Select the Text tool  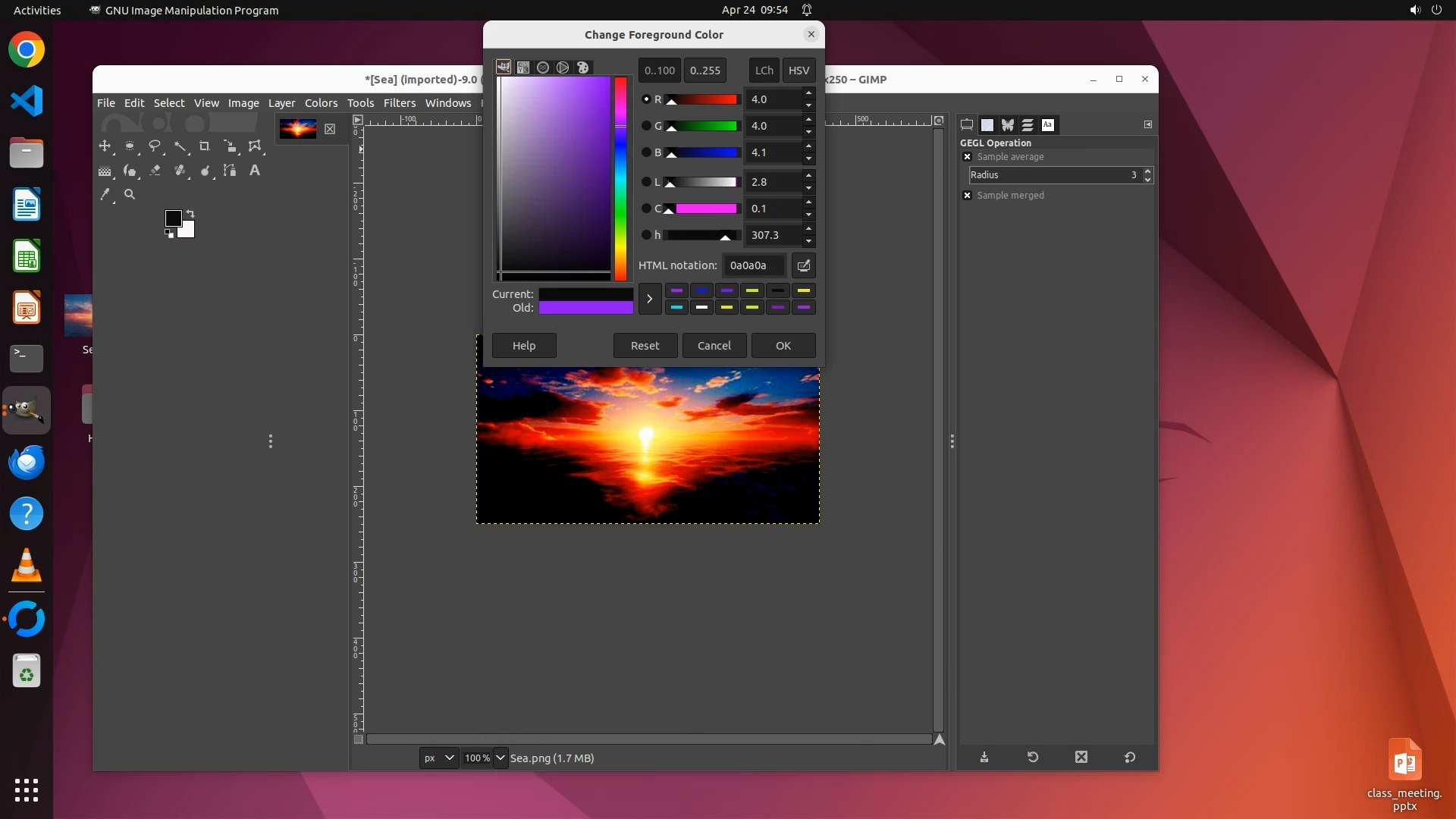click(255, 171)
